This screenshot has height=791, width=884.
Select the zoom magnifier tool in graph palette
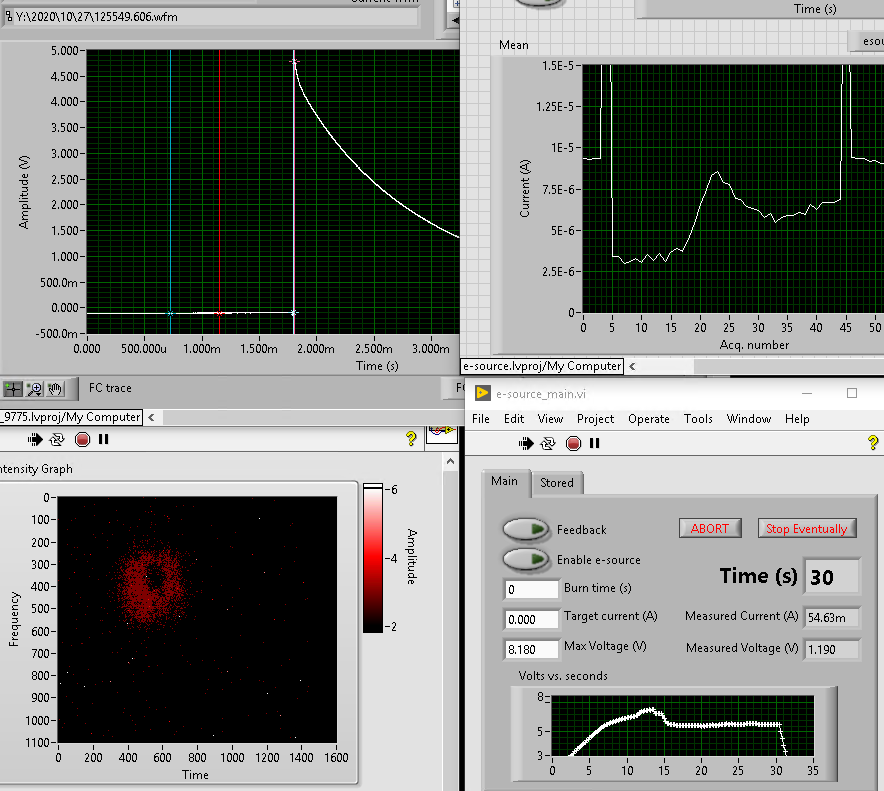click(x=35, y=388)
